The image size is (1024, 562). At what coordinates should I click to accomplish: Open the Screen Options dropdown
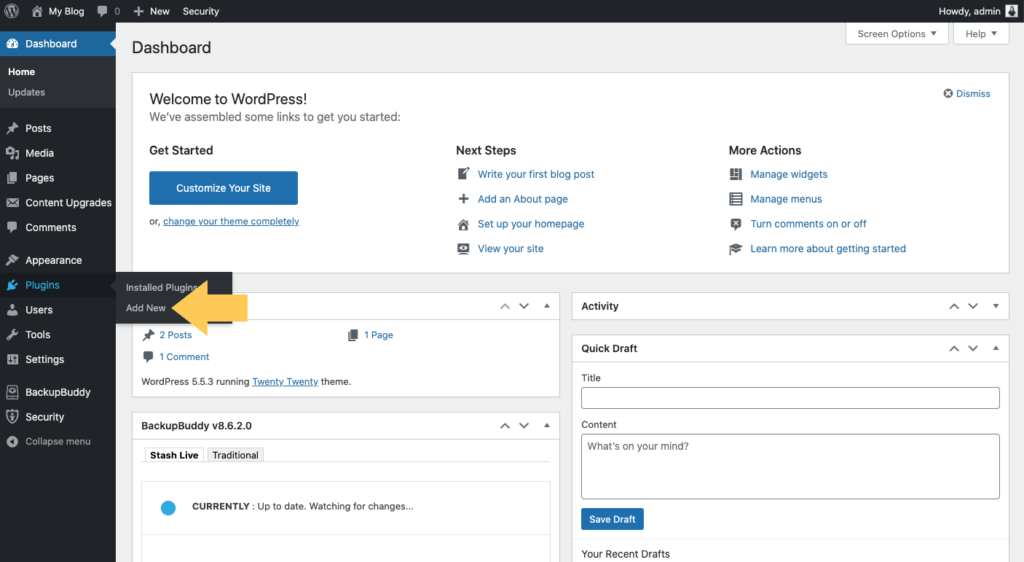897,34
